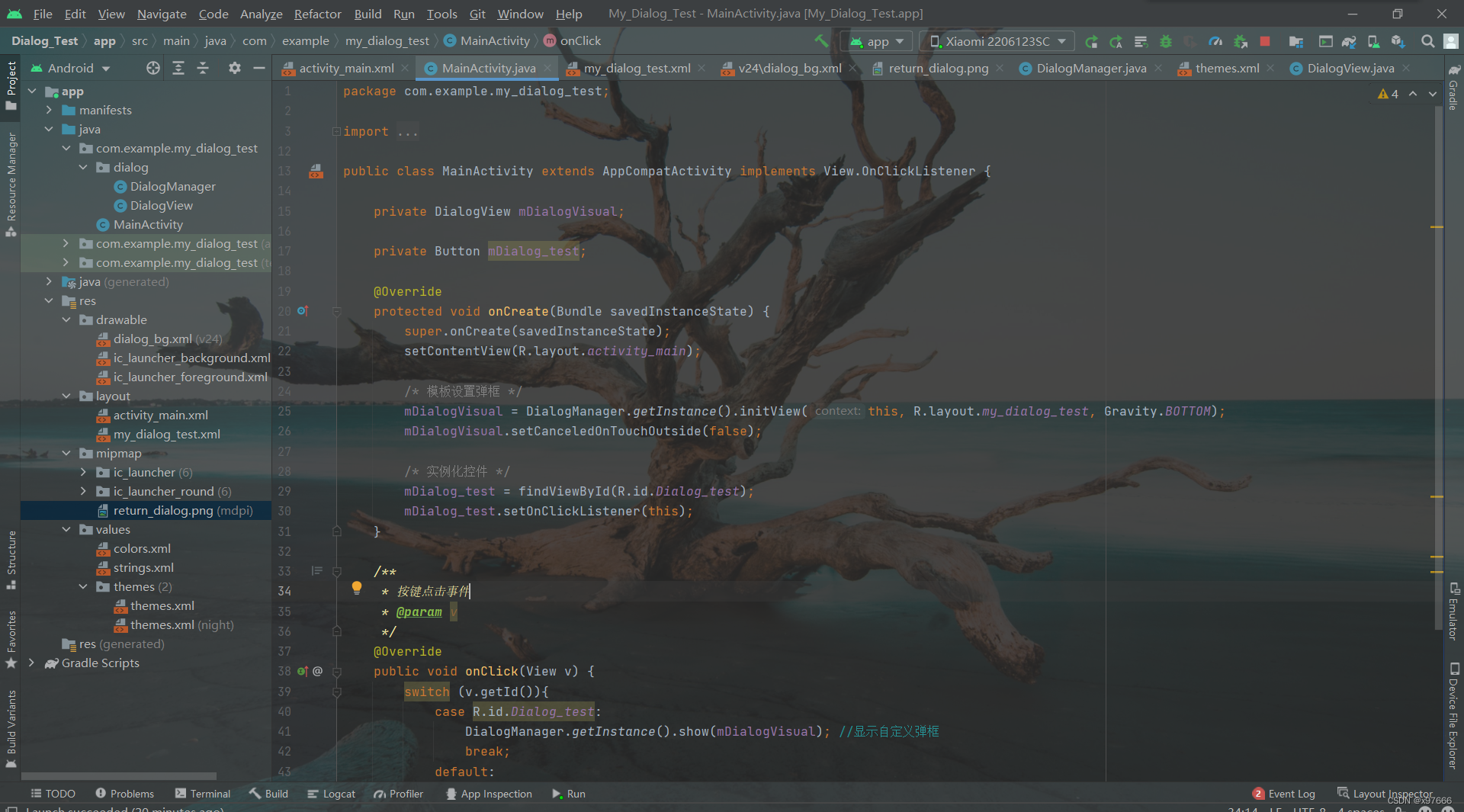Click the onClick breadcrumb item
This screenshot has height=812, width=1464.
pyautogui.click(x=573, y=40)
